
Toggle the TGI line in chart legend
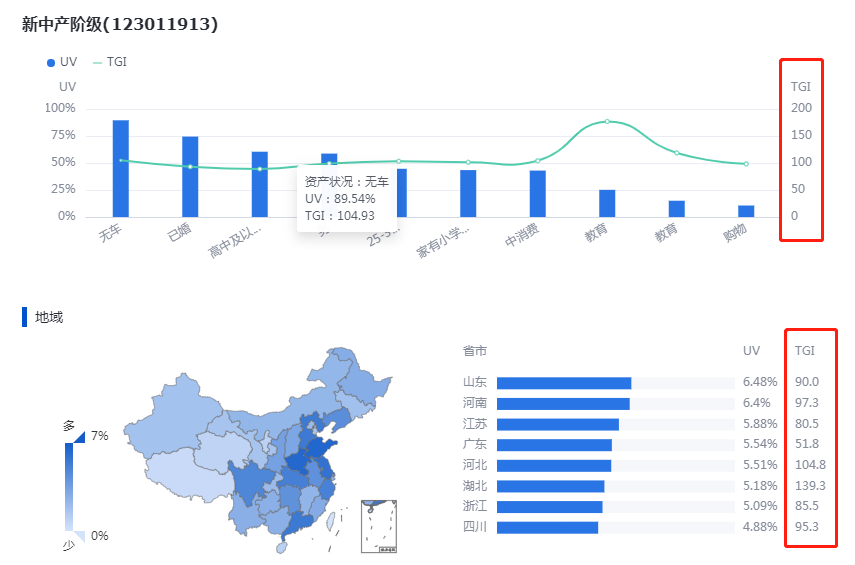109,62
